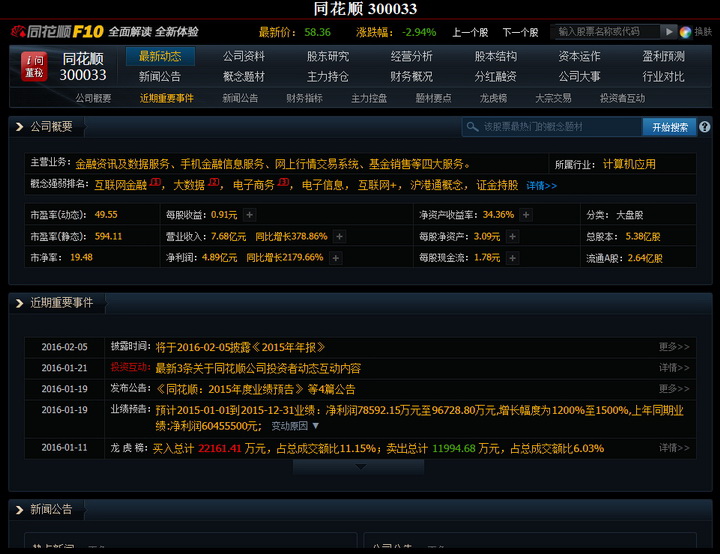The width and height of the screenshot is (720, 554).
Task: Expand the plus next to 每股净资产
Action: point(512,237)
